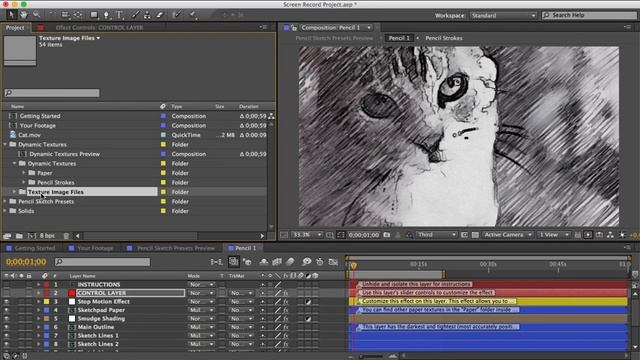
Task: Click the auto-keyframe stopwatch icon in timeline
Action: point(320,262)
